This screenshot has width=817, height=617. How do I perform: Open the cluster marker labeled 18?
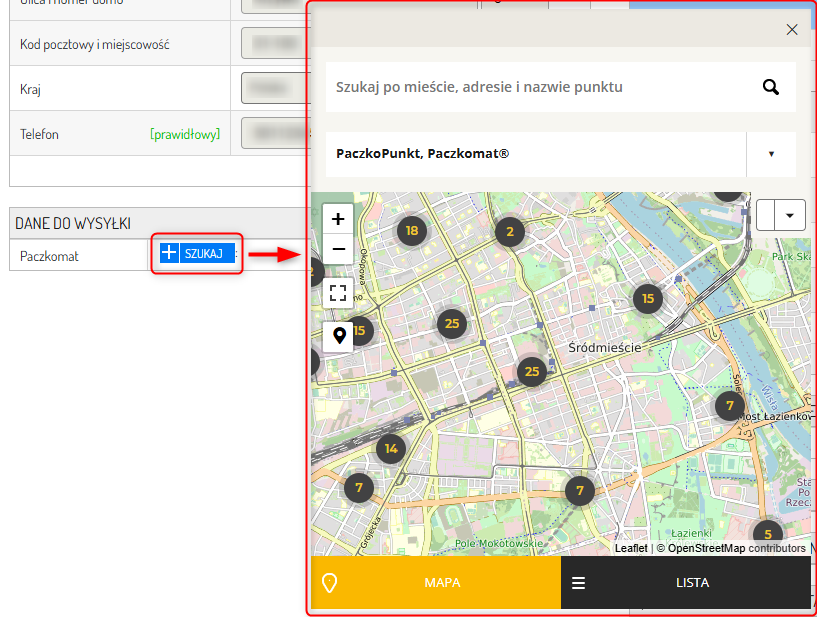(412, 230)
